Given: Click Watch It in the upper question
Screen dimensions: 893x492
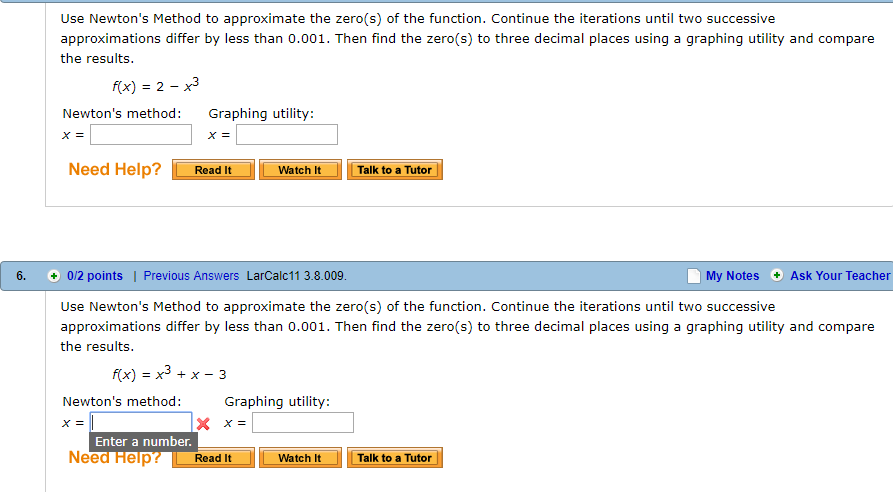Looking at the screenshot, I should click(300, 170).
